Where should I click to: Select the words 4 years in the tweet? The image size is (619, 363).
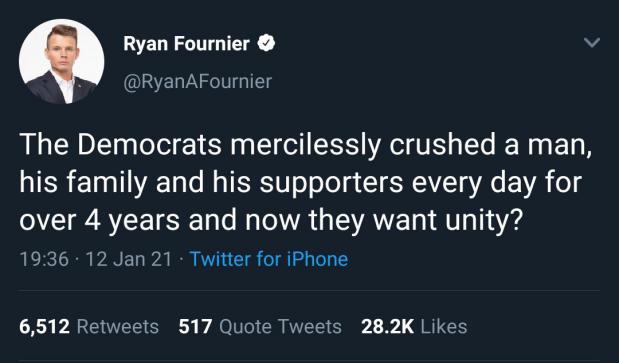click(x=131, y=221)
